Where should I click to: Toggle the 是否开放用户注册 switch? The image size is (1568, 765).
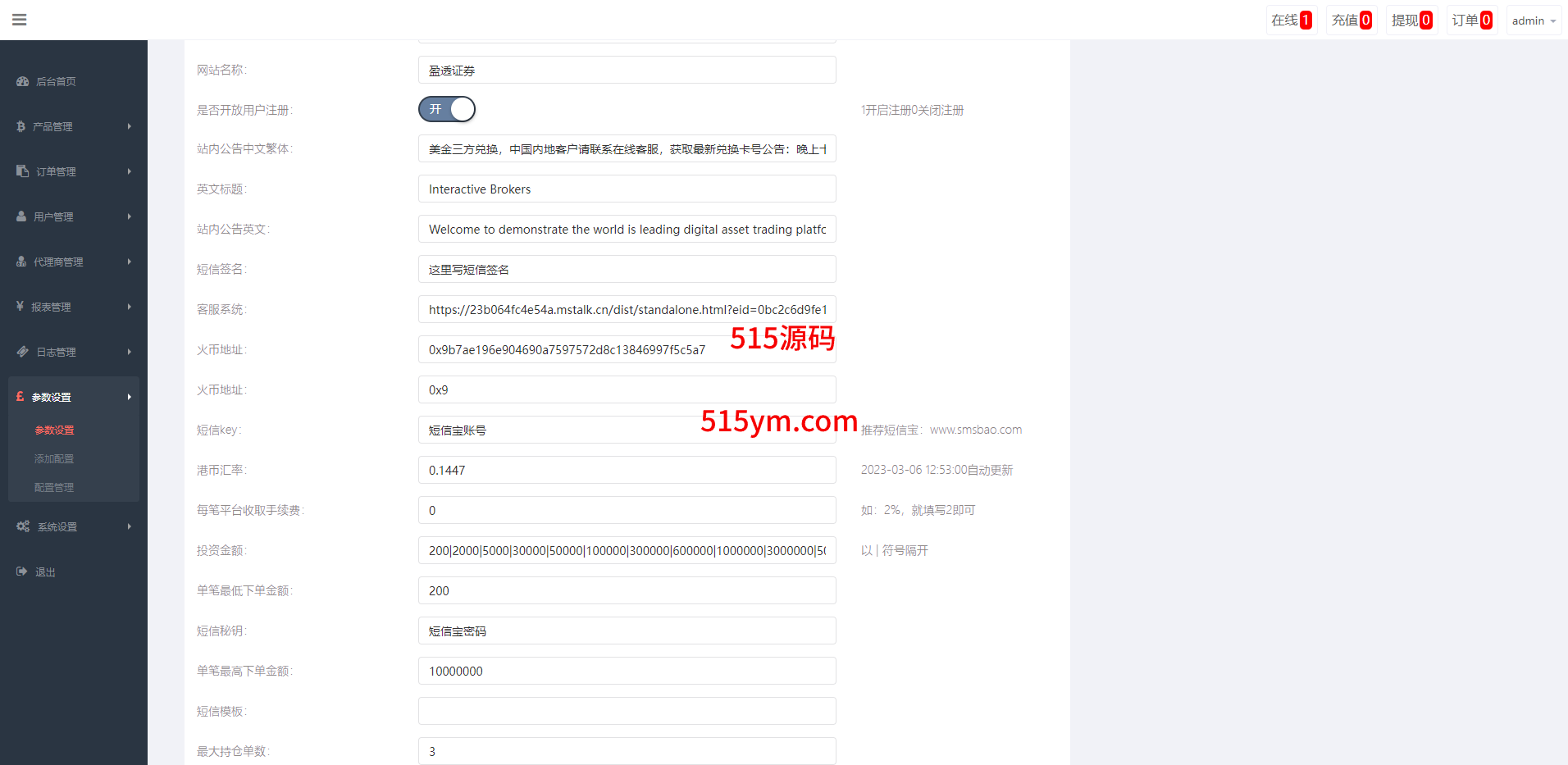point(447,109)
